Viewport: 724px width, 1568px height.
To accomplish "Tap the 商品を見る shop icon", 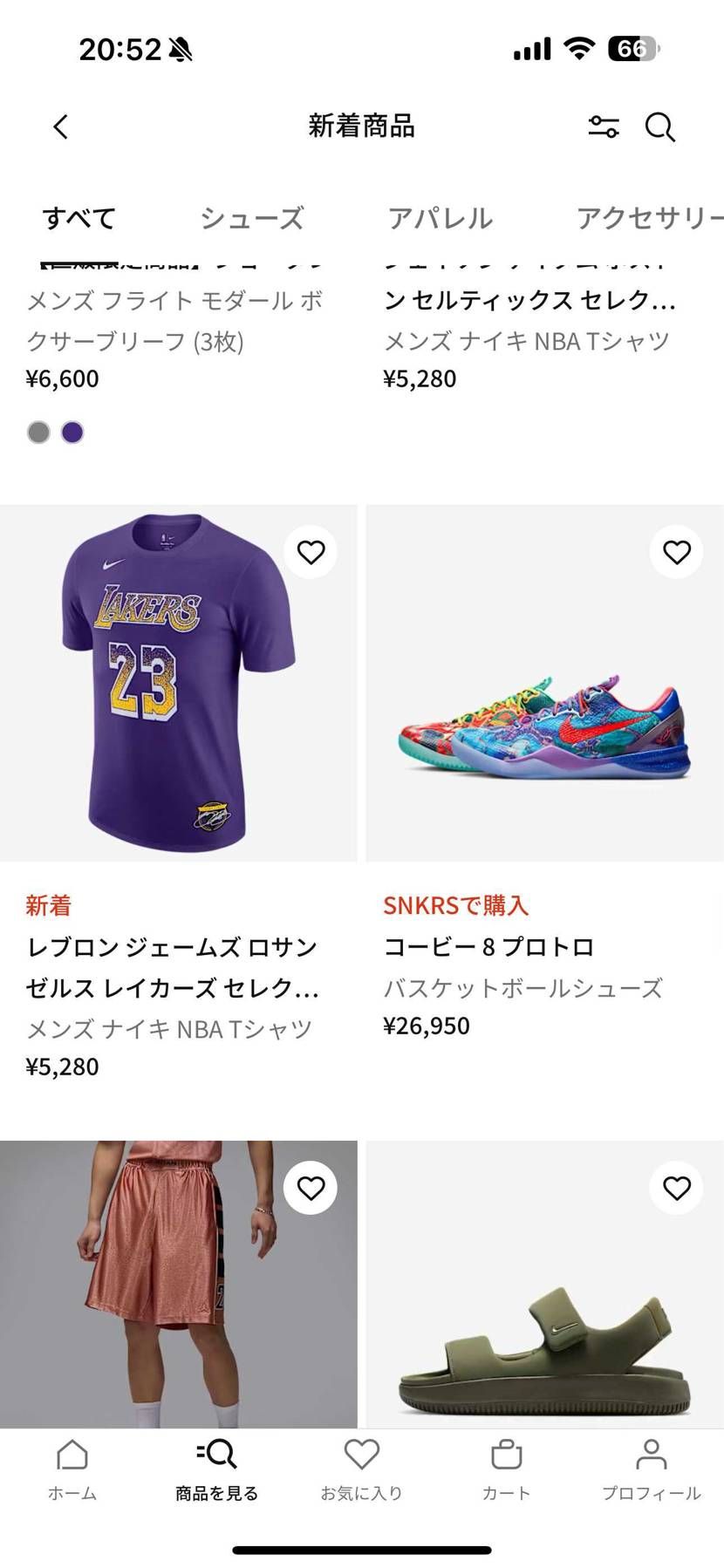I will pyautogui.click(x=216, y=1469).
